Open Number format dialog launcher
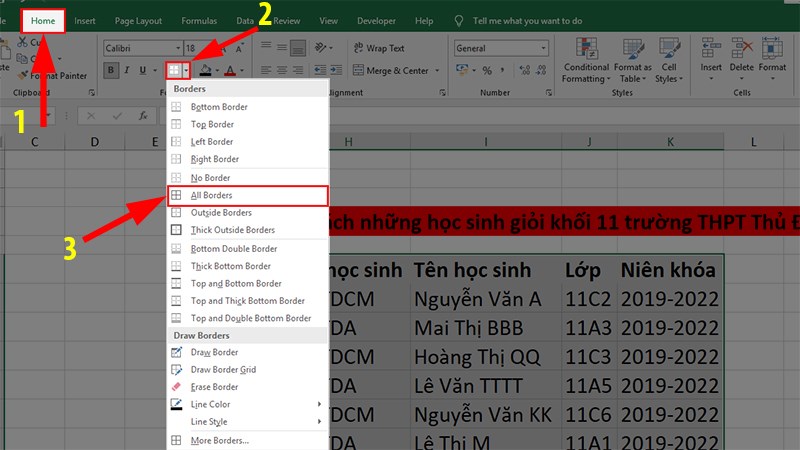Screen dimensions: 800x450 pyautogui.click(x=548, y=92)
